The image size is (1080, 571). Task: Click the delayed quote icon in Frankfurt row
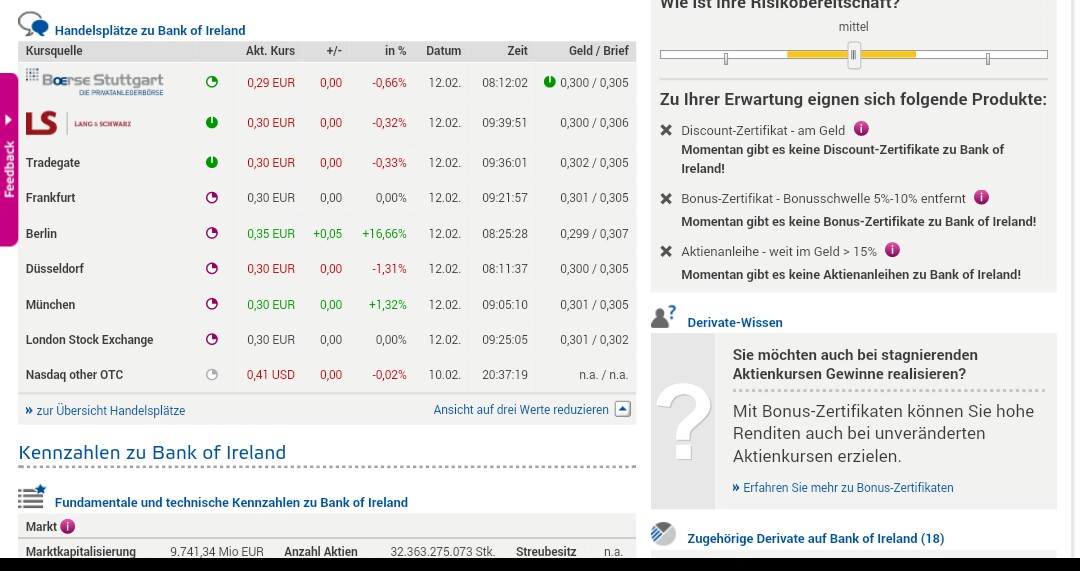(x=211, y=198)
